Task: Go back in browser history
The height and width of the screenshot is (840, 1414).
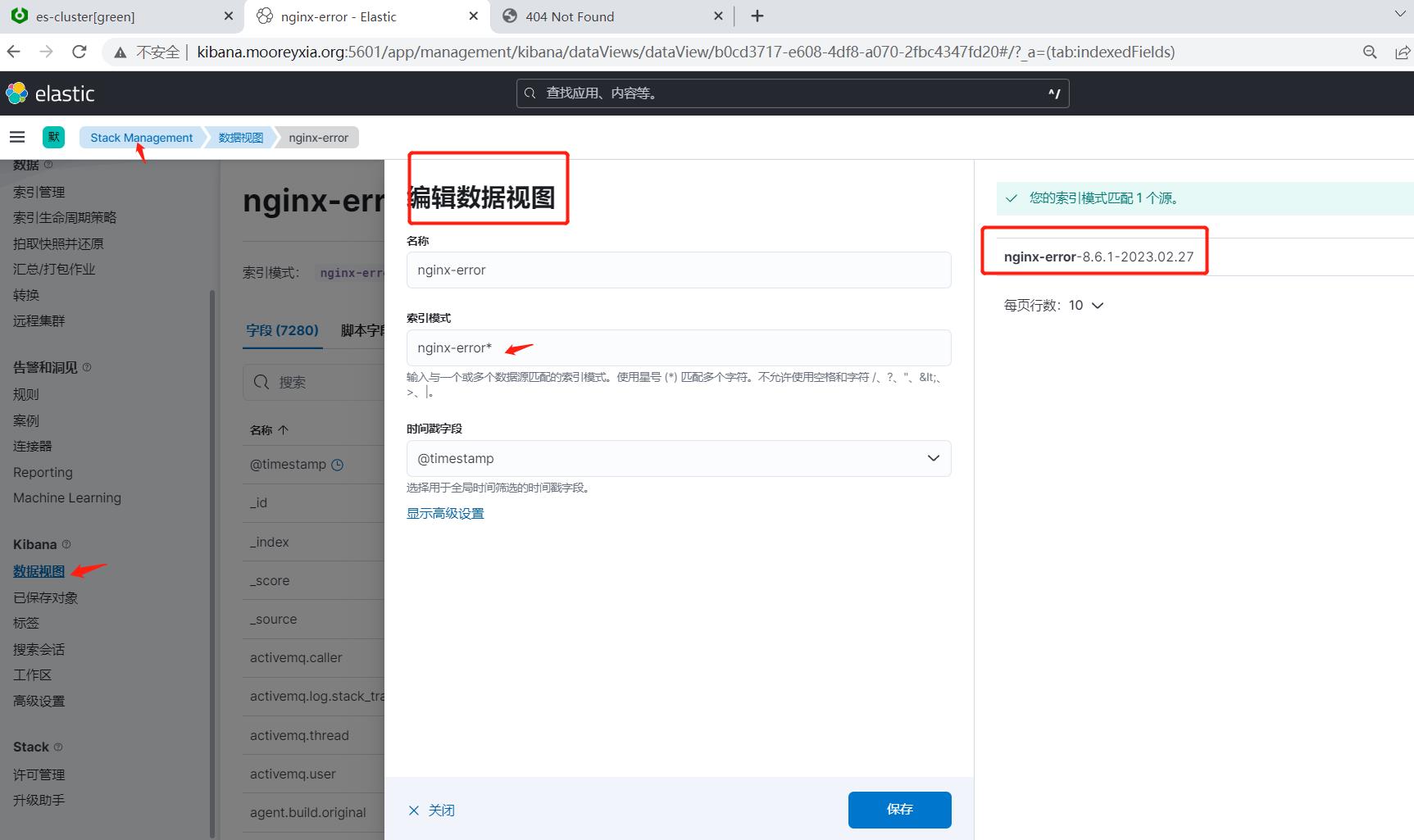Action: click(14, 52)
